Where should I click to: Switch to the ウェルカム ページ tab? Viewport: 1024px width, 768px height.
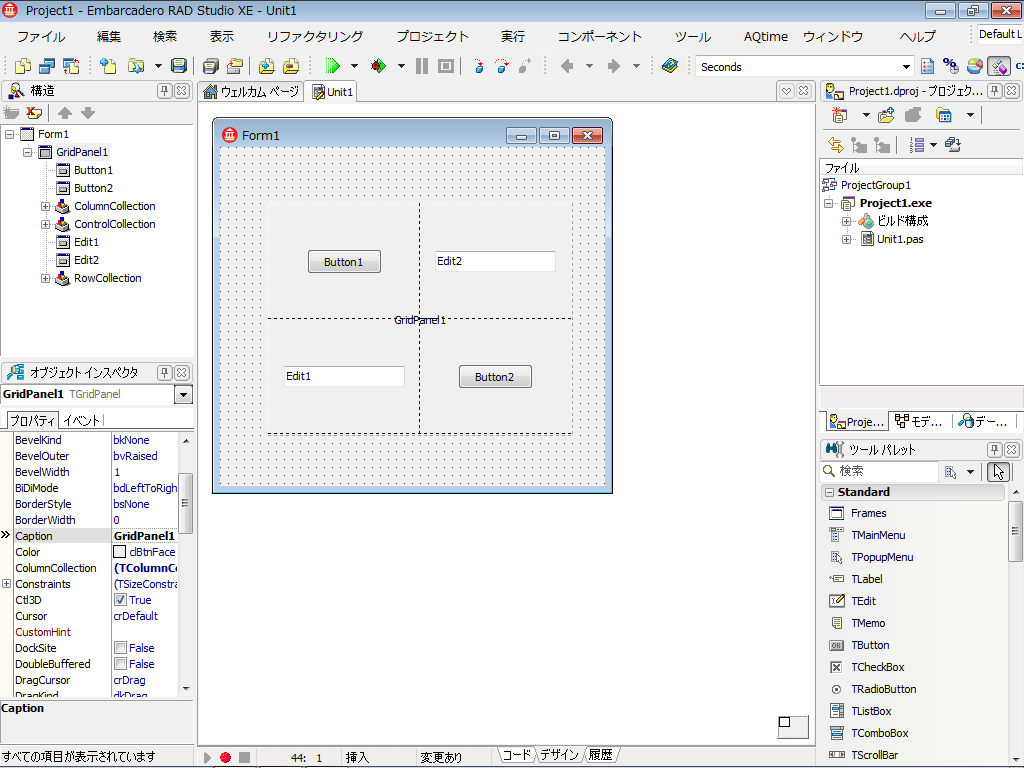[x=251, y=91]
